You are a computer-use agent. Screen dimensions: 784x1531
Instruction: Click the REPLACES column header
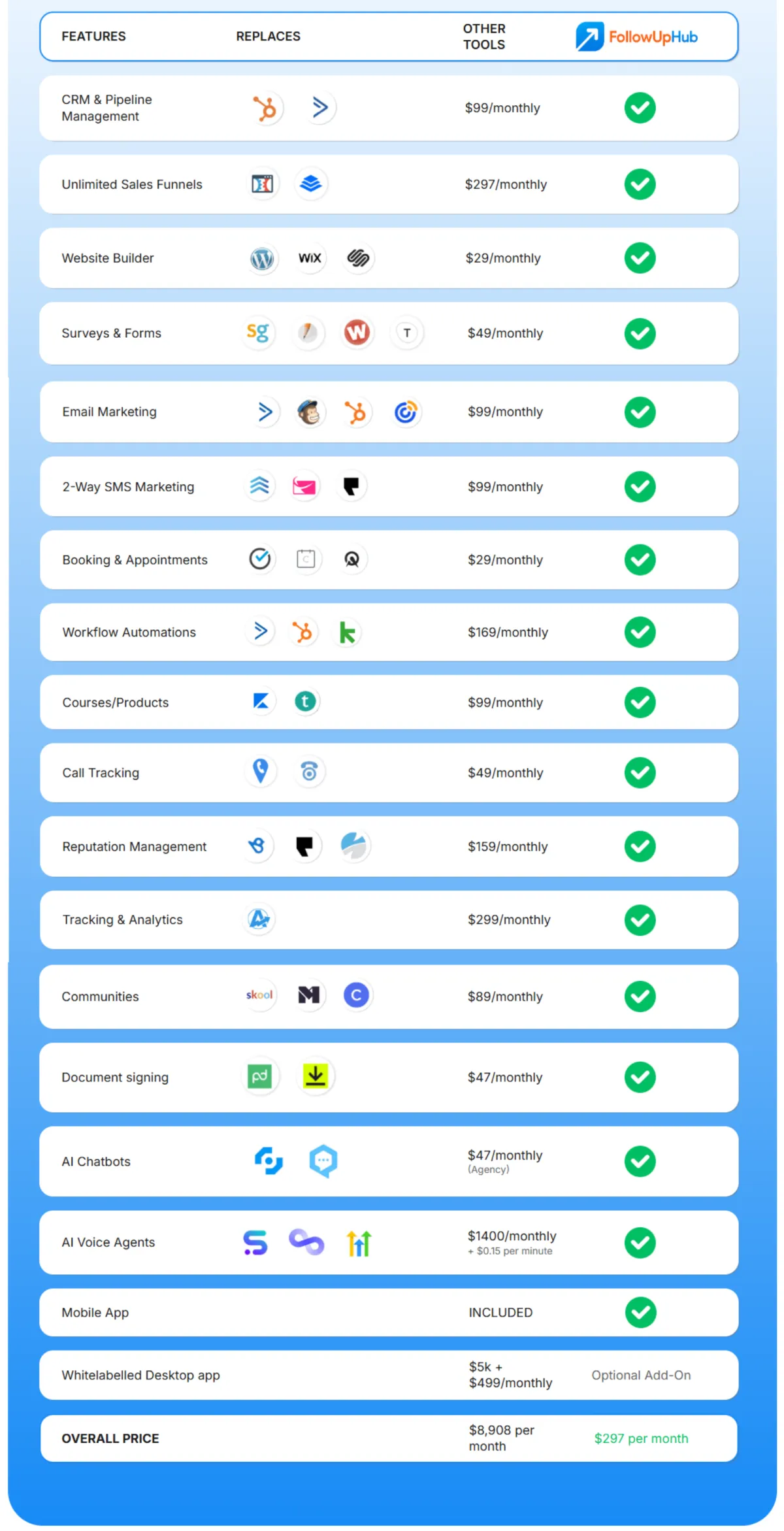269,37
